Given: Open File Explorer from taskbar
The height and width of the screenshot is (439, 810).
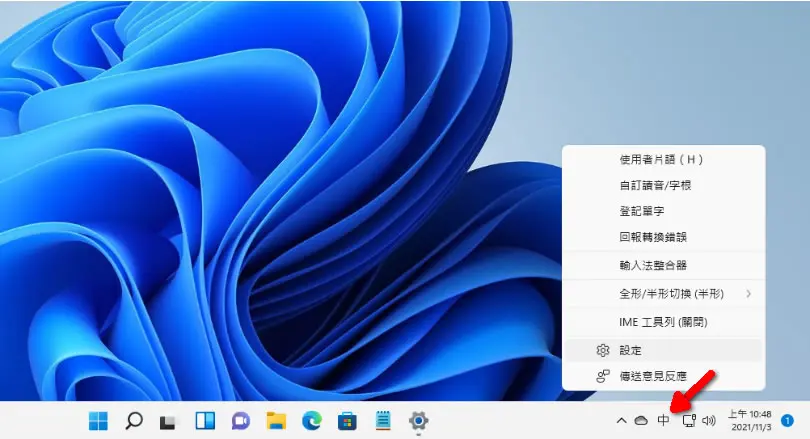Looking at the screenshot, I should (276, 421).
